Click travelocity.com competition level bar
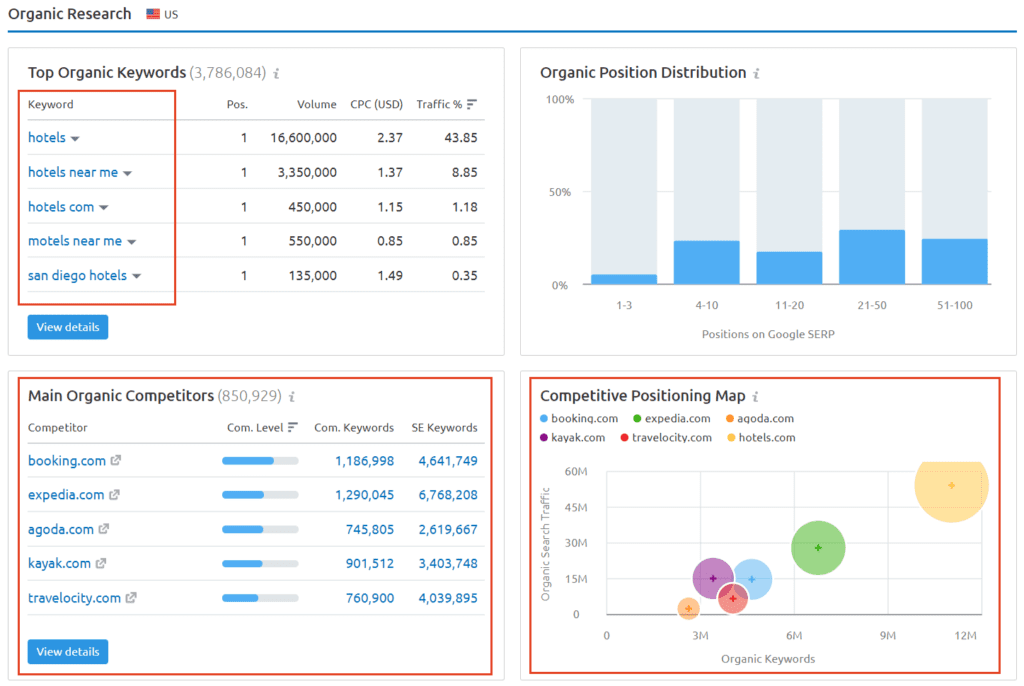 260,598
